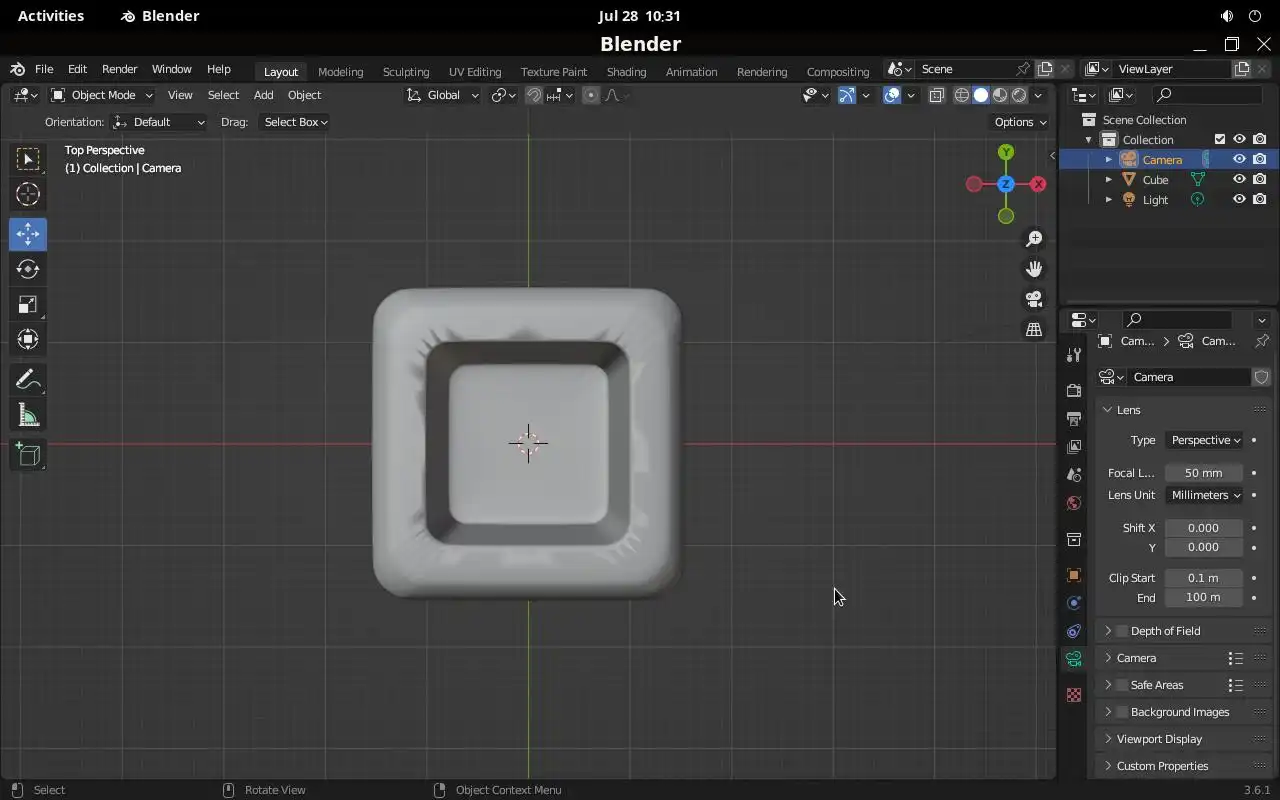Open the Collection properties tab
Image resolution: width=1280 pixels, height=800 pixels.
[1074, 540]
